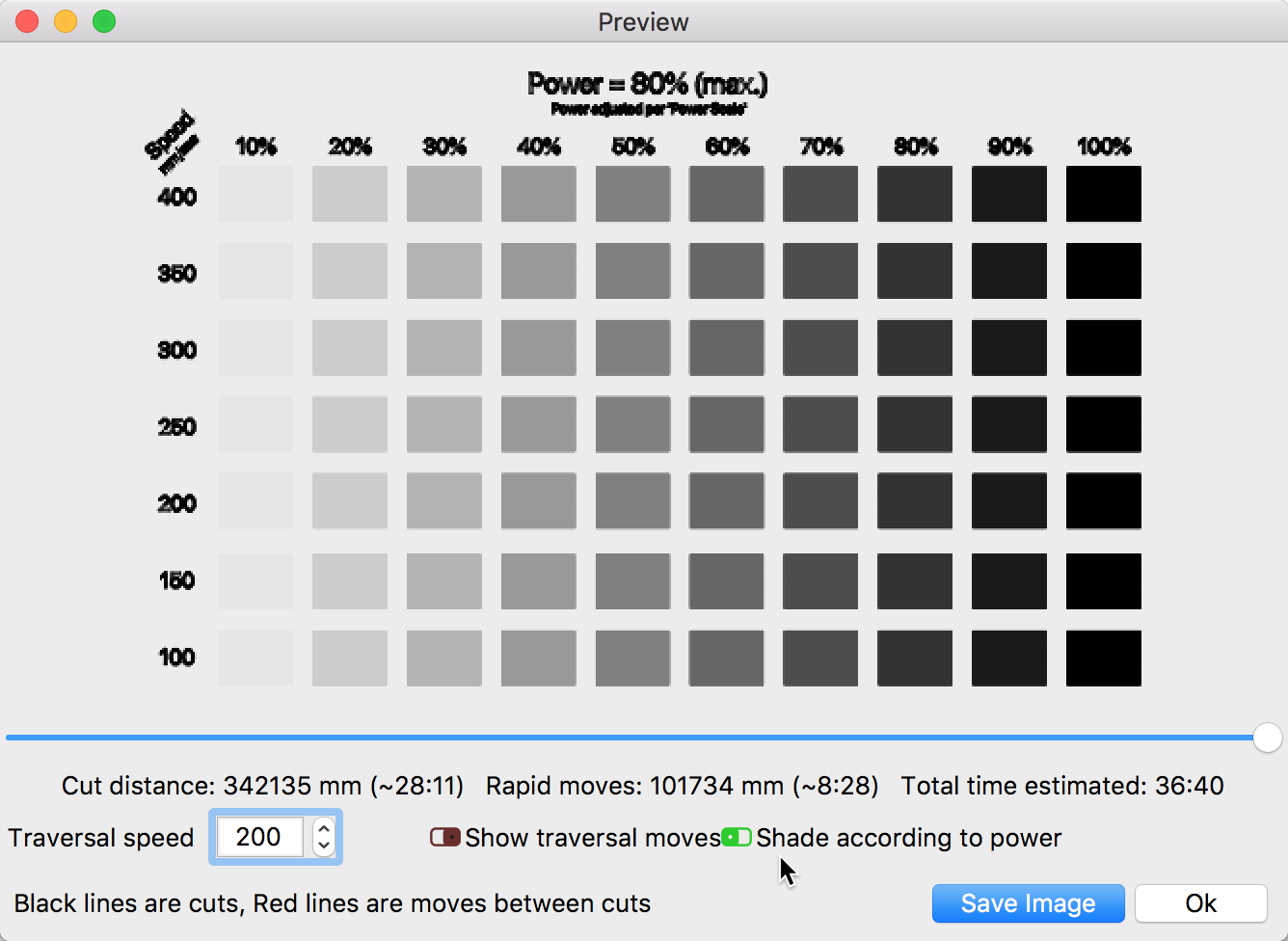Select the 30% power square at speed 350
The width and height of the screenshot is (1288, 941).
(444, 271)
